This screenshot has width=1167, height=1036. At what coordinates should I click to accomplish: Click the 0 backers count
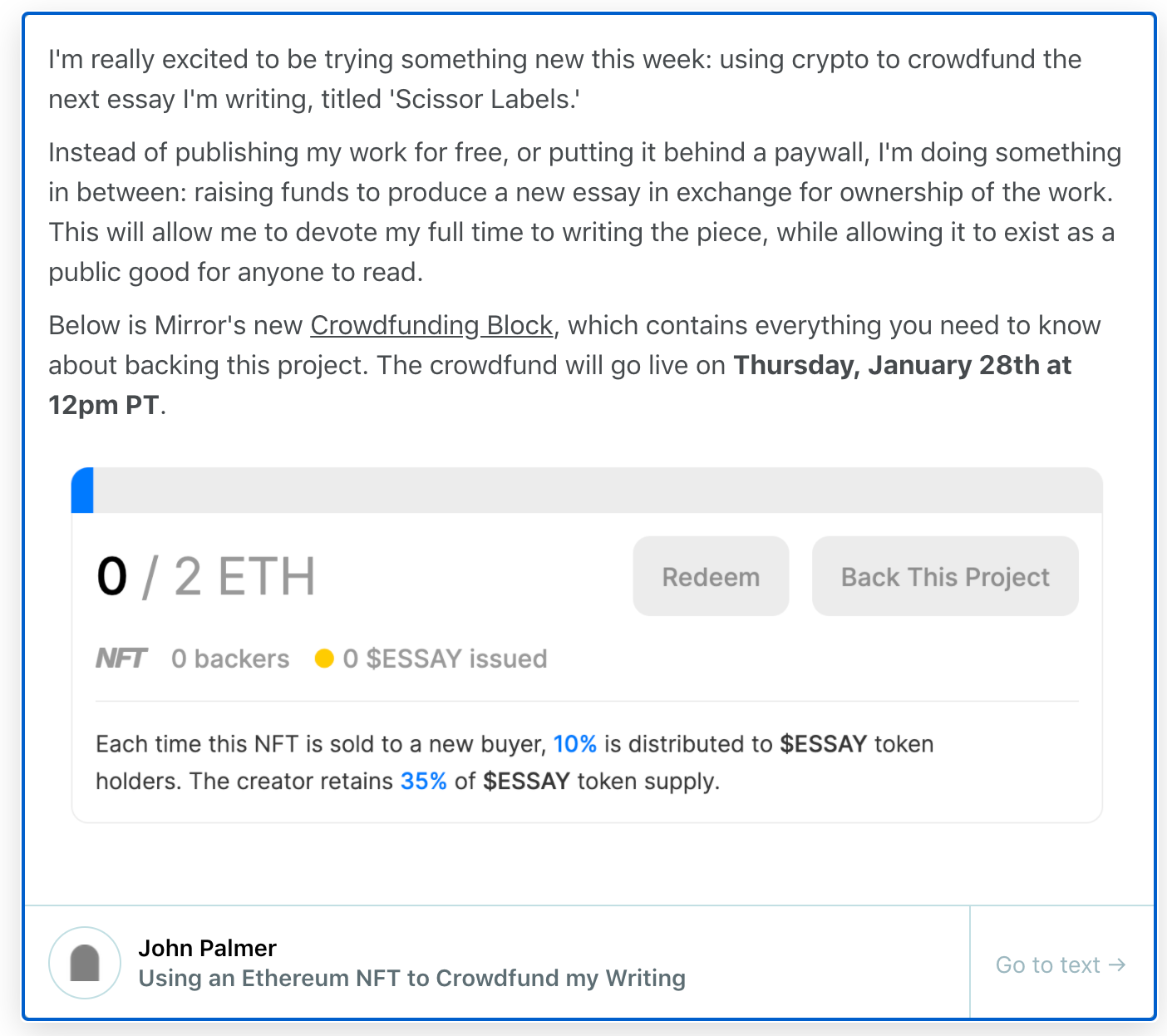[x=230, y=659]
